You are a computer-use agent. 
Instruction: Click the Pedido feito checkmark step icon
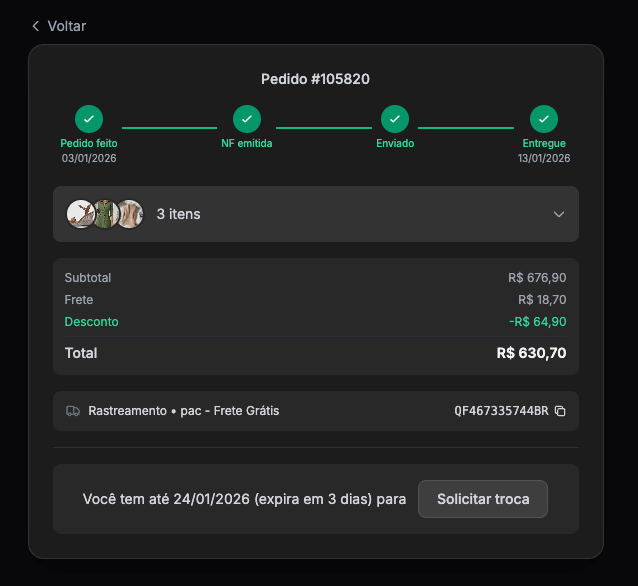89,119
